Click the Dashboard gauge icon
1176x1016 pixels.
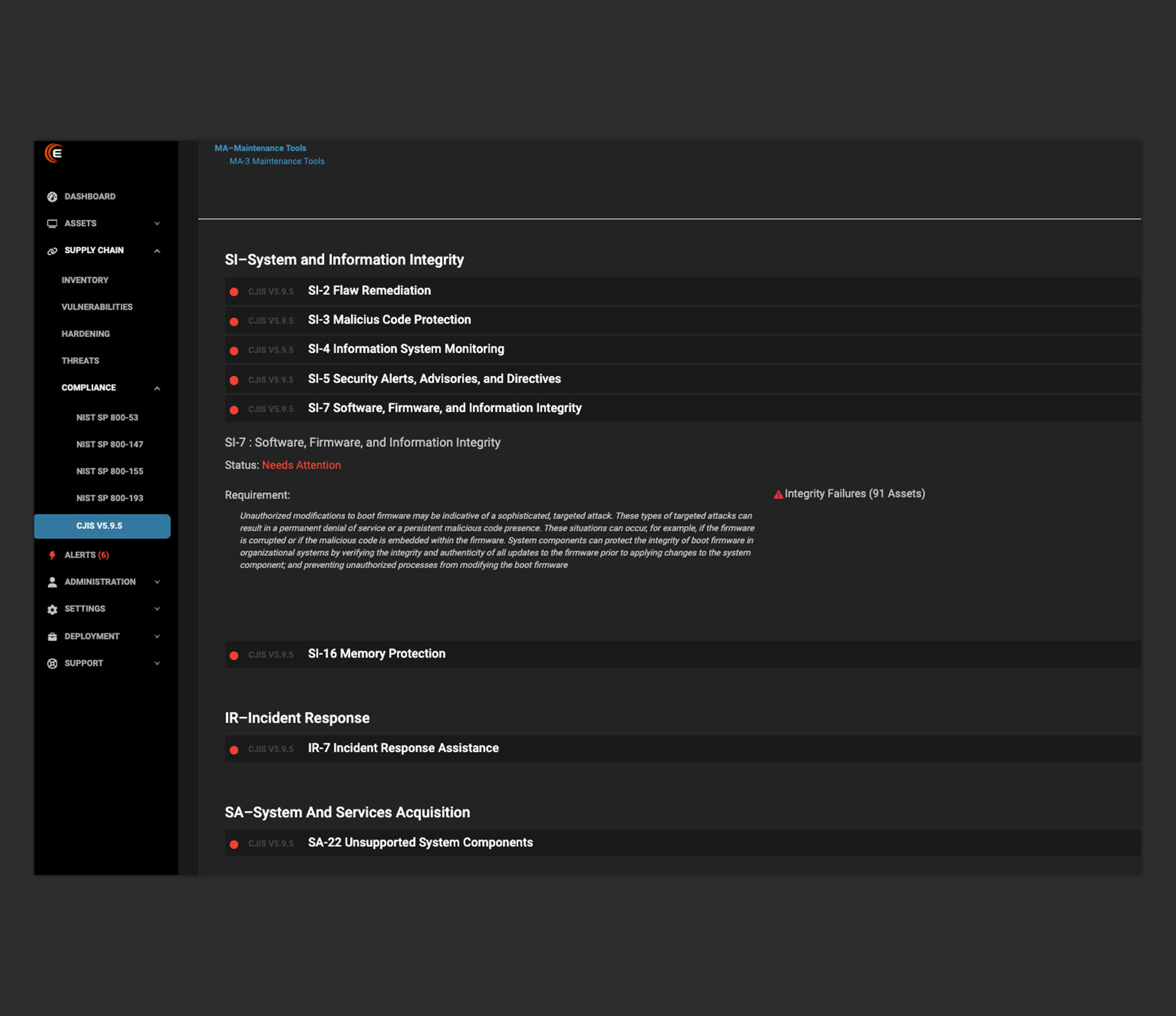point(52,197)
